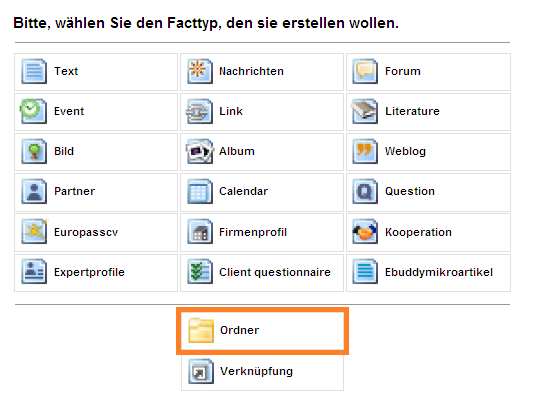Pick the Kooperation label
This screenshot has height=411, width=533.
pyautogui.click(x=418, y=232)
